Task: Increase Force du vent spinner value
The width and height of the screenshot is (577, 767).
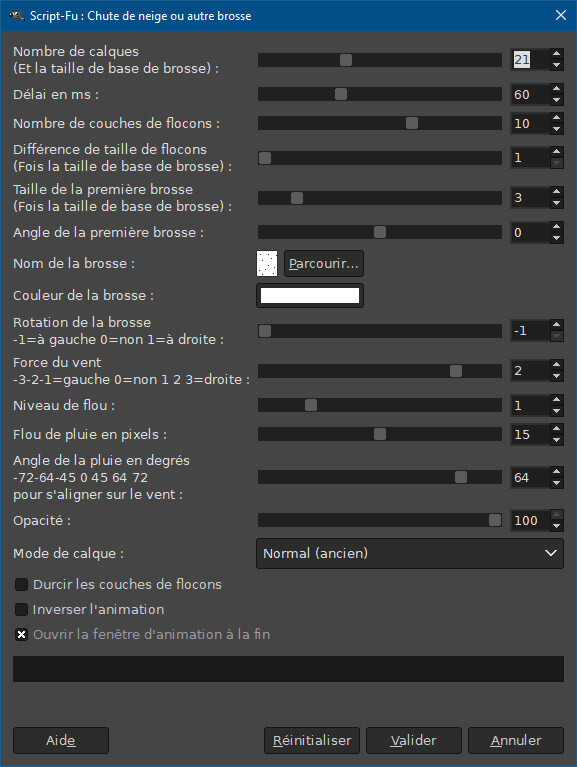Action: tap(556, 365)
